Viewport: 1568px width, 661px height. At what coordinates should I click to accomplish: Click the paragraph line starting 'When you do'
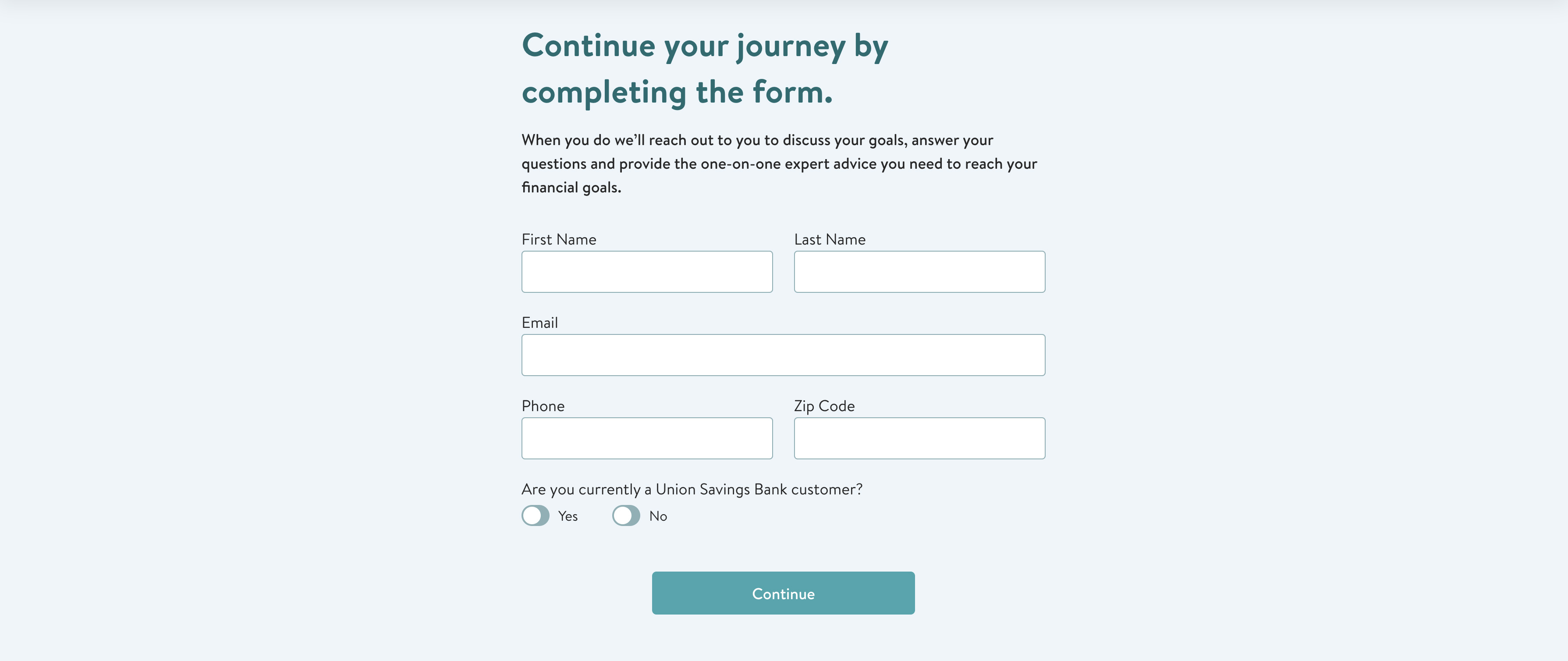tap(757, 140)
